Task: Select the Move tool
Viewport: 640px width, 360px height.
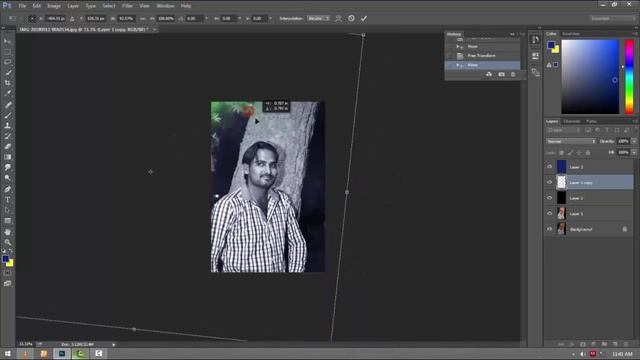Action: (x=7, y=41)
